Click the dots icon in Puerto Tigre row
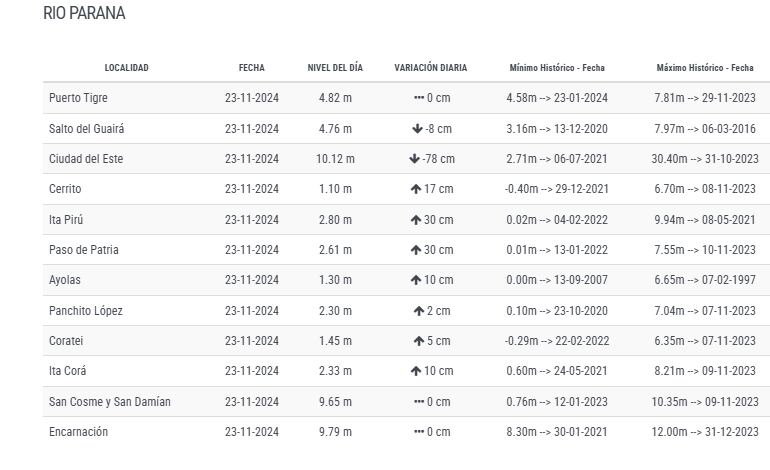 [x=419, y=99]
